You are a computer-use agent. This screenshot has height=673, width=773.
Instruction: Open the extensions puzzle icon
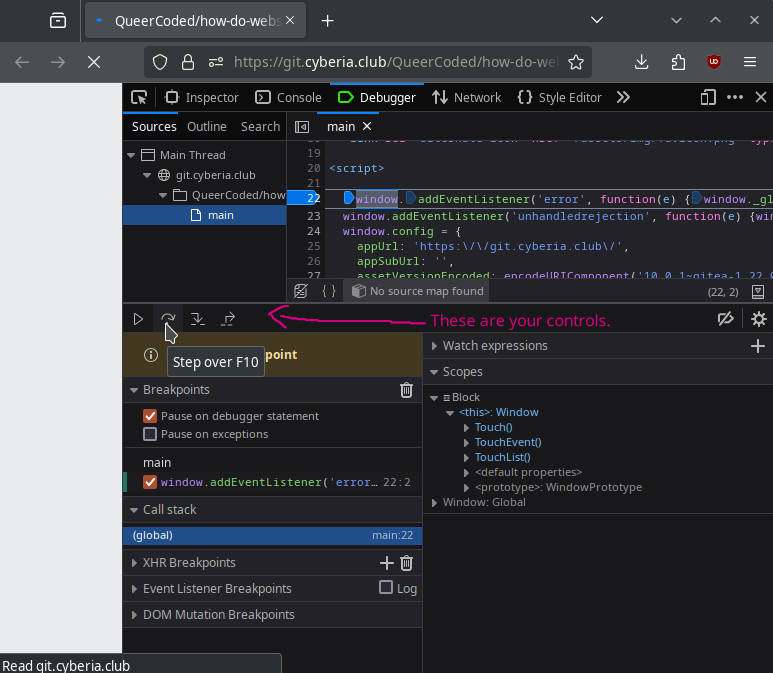click(x=678, y=62)
